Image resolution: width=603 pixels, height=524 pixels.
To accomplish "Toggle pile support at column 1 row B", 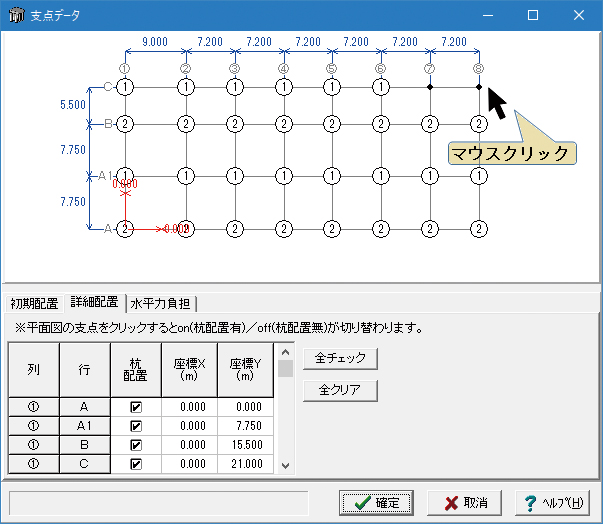I will point(125,124).
